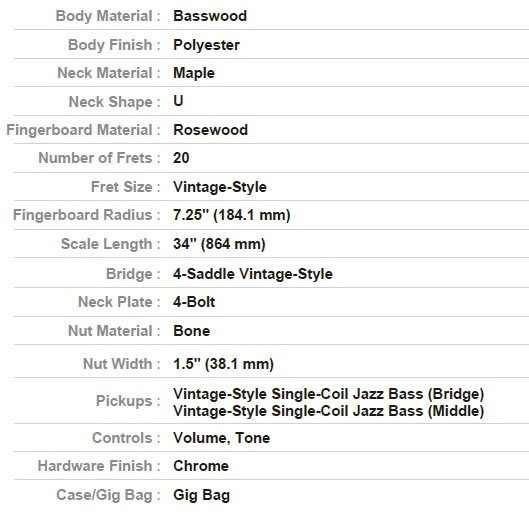Click the Polyester body finish value

(206, 45)
